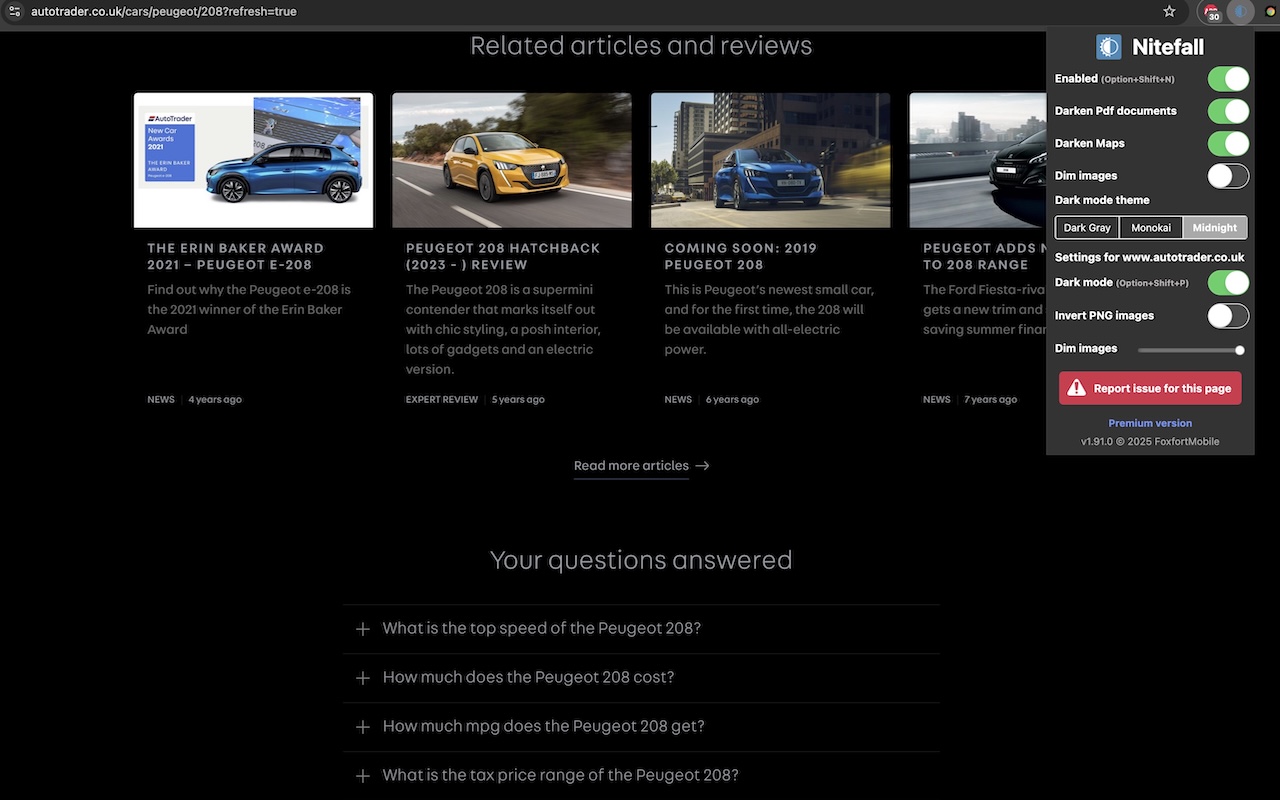Expand the tax price range question
The image size is (1280, 800).
point(560,776)
